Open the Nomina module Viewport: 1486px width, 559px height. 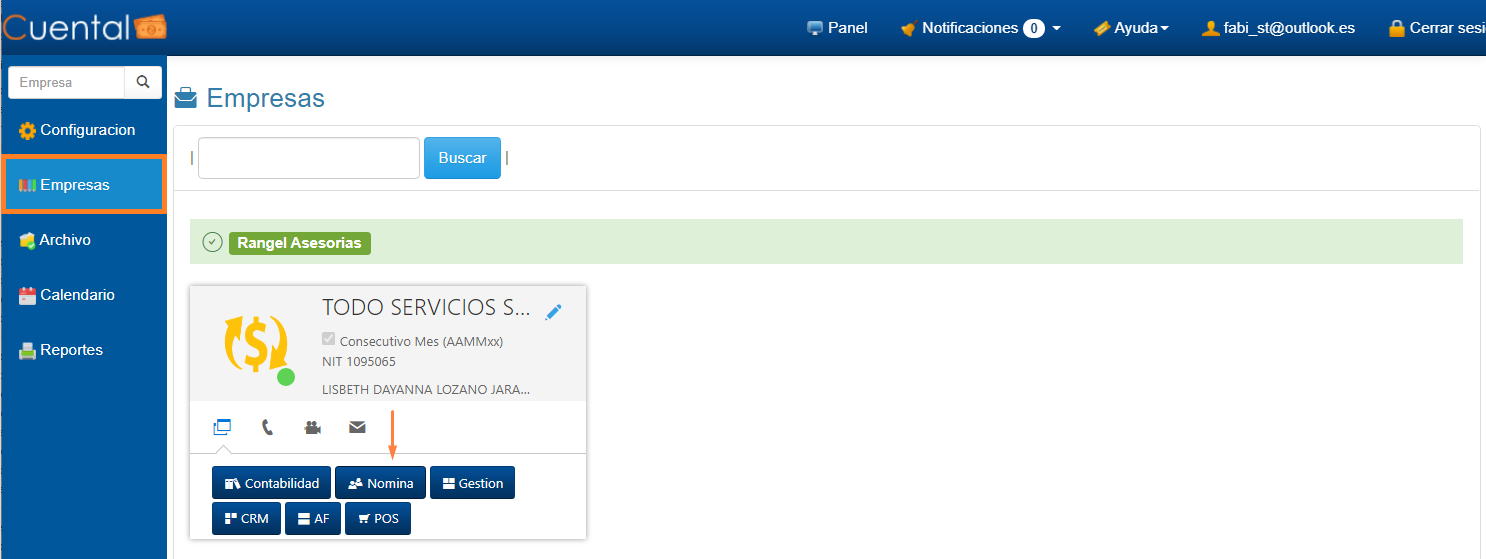(x=380, y=483)
